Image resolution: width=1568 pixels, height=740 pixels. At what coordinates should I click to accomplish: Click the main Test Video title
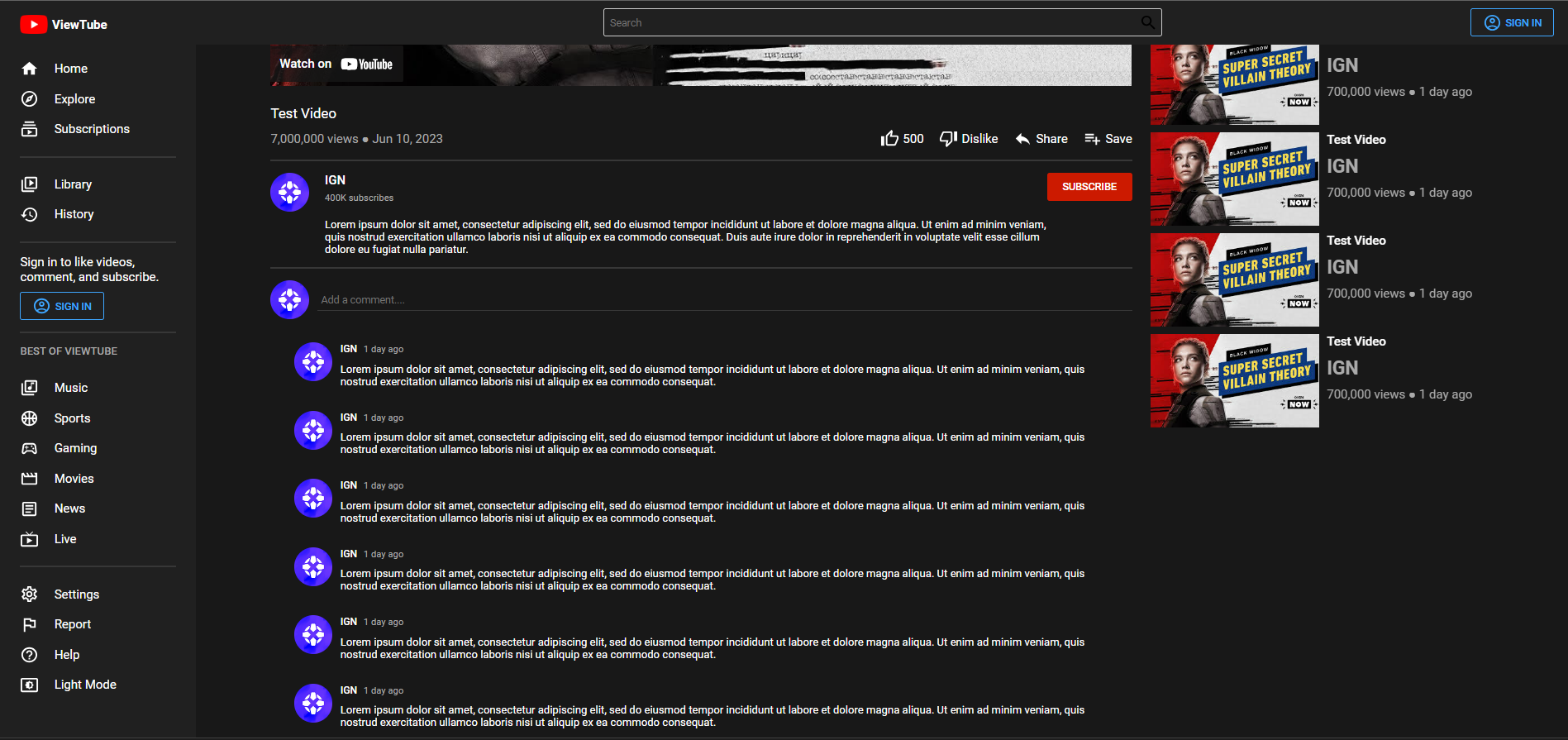pos(303,113)
